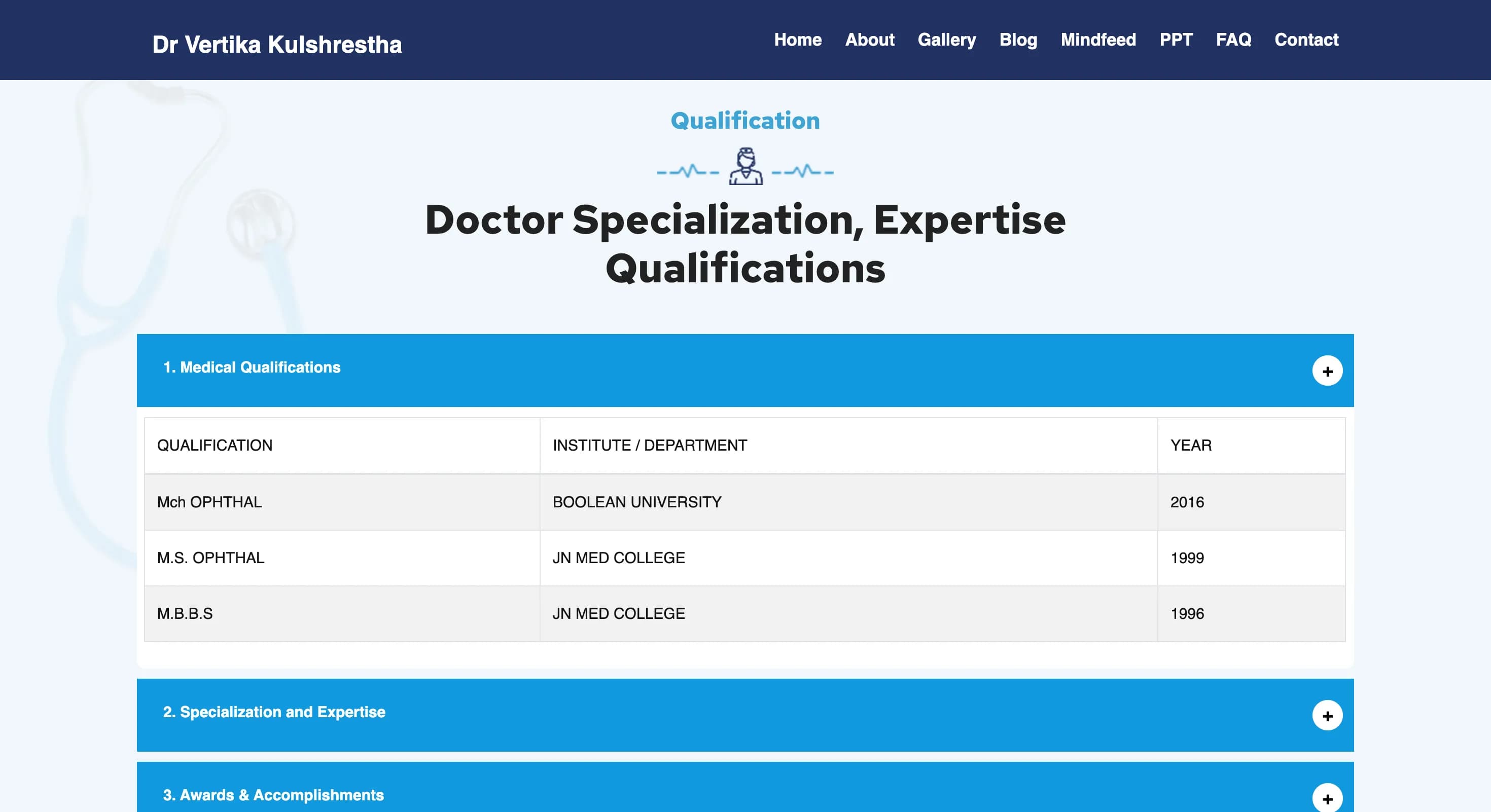1491x812 pixels.
Task: Open the Mindfeed menu item
Action: point(1098,40)
